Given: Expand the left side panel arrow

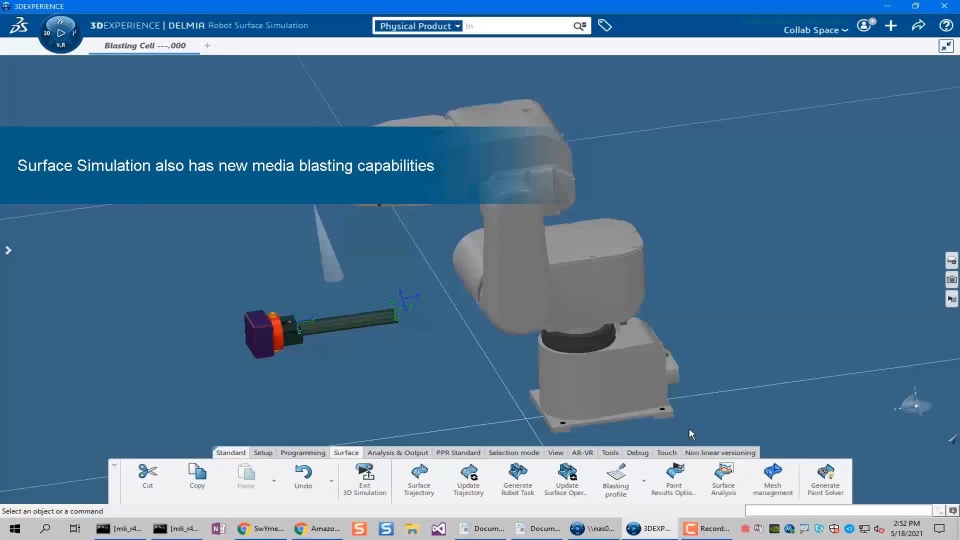Looking at the screenshot, I should tap(9, 250).
